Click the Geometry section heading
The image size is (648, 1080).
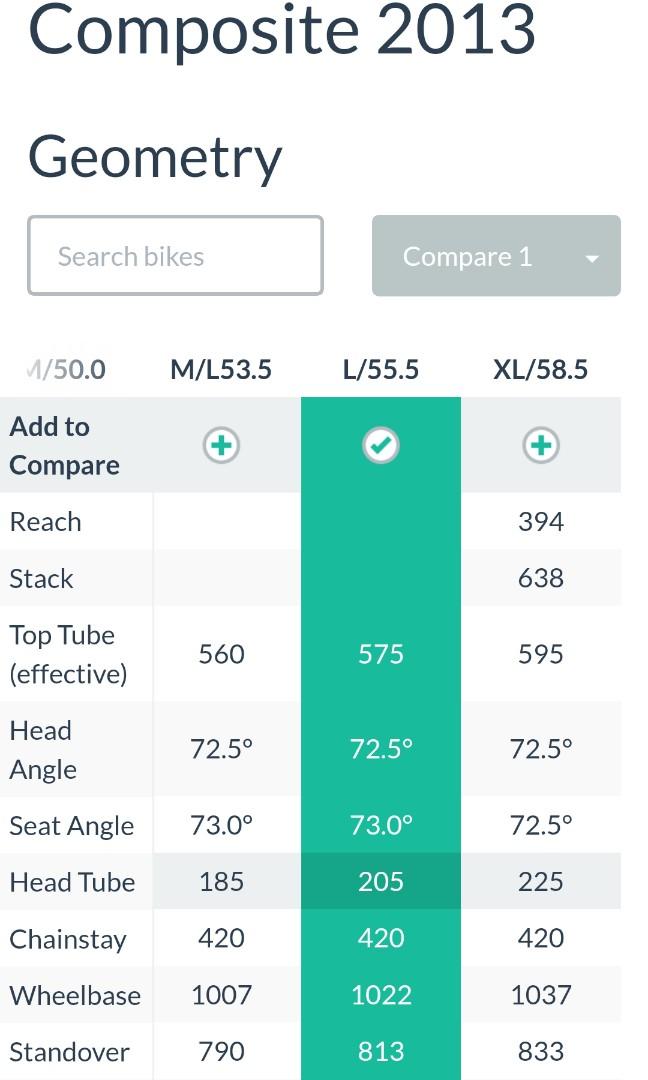[x=155, y=158]
